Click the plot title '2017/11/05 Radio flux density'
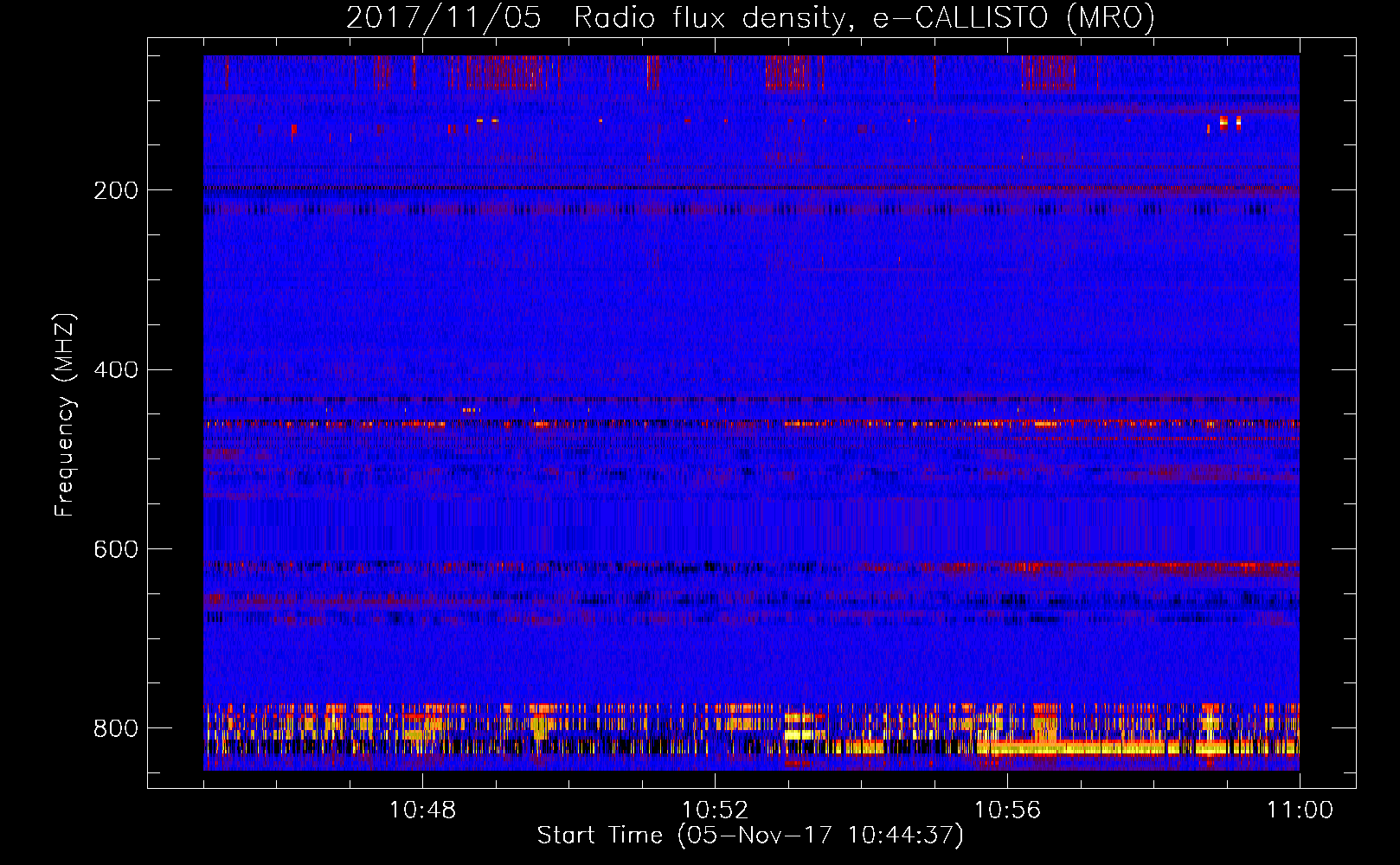The width and height of the screenshot is (1400, 865). [750, 18]
